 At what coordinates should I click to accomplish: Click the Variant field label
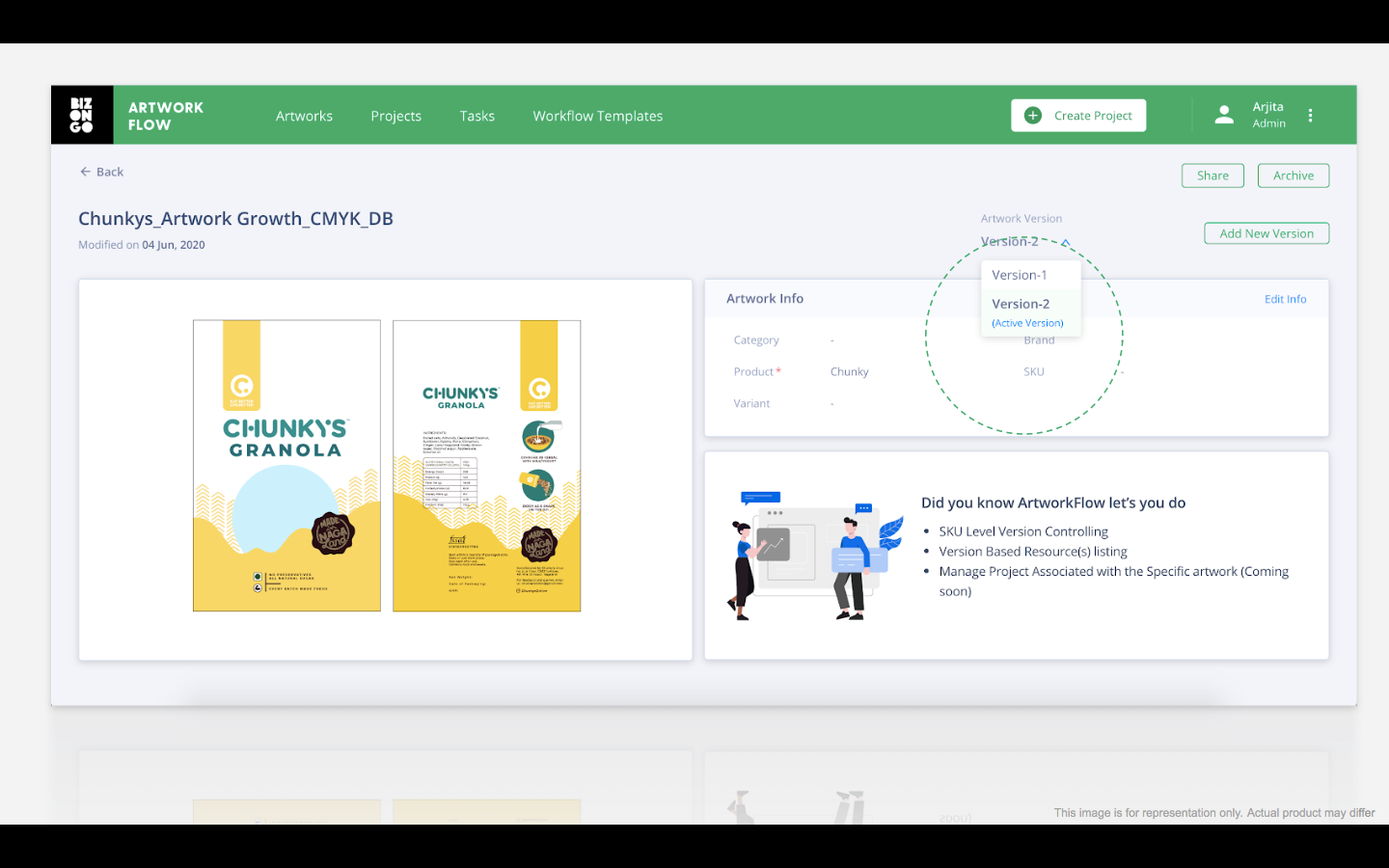[751, 403]
